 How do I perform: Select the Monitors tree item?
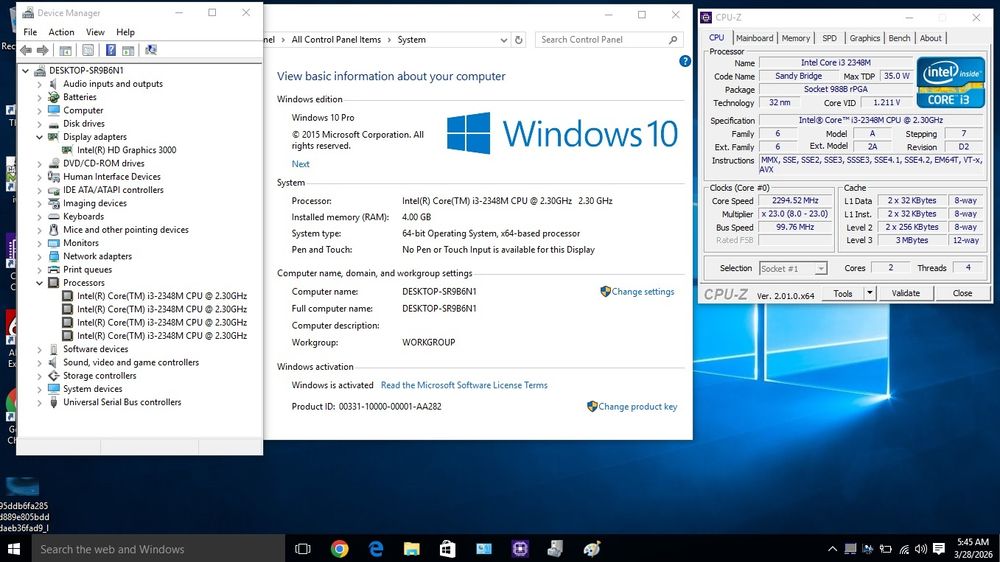coord(81,243)
